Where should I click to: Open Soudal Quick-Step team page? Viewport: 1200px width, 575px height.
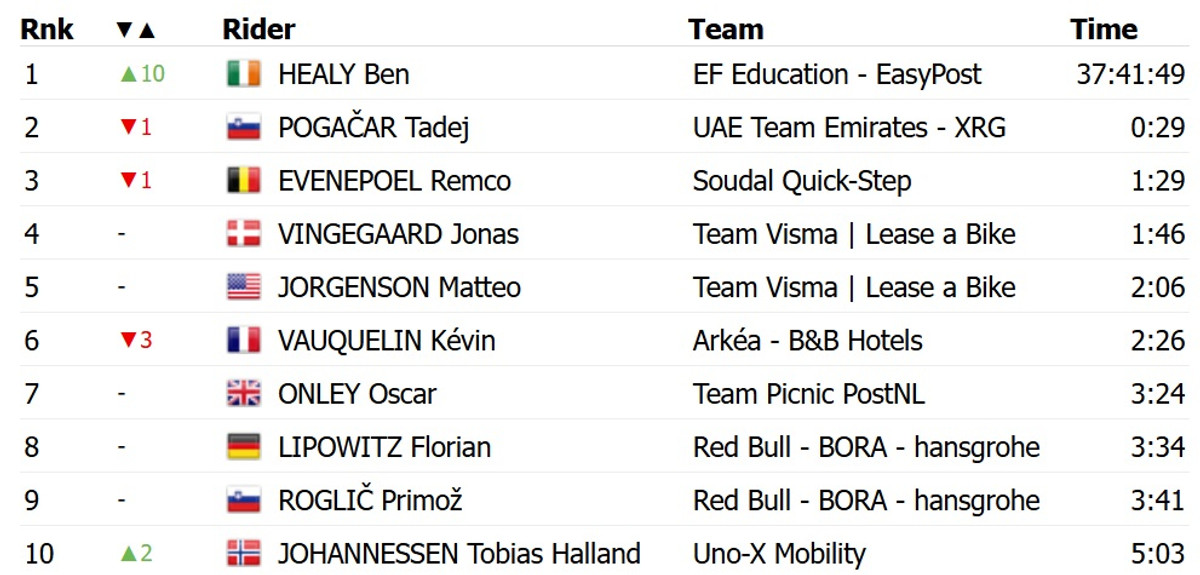click(802, 181)
